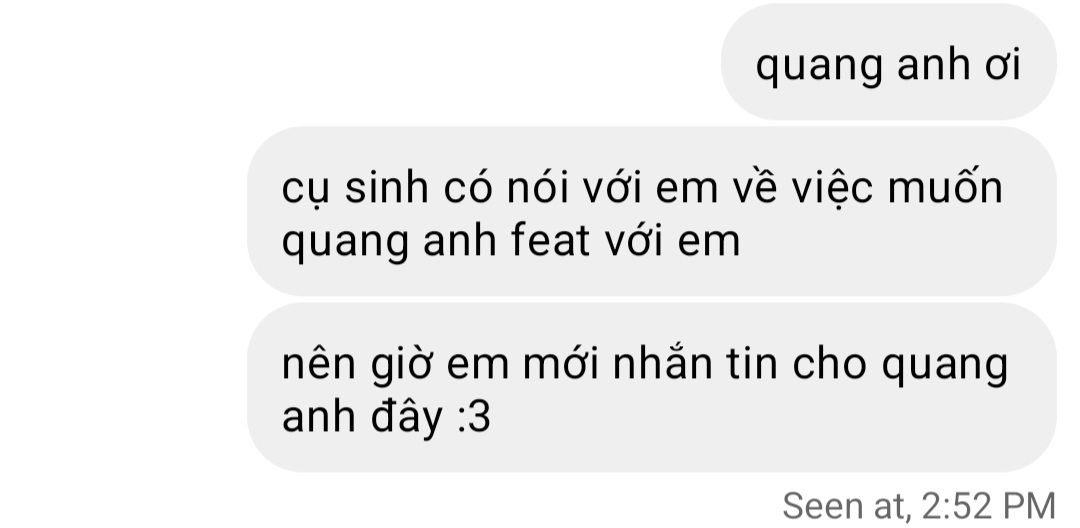Screen dimensions: 1080x528
Task: Click the message starting with "cụ sinh có nói"
Action: (652, 211)
